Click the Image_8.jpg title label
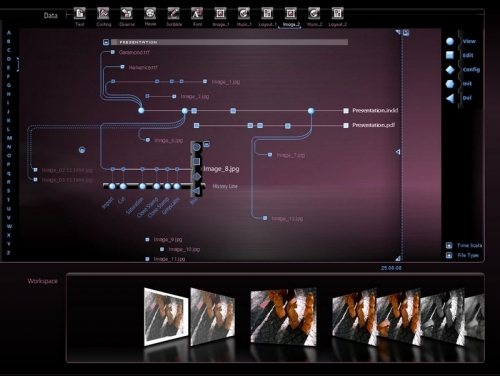Image resolution: width=500 pixels, height=376 pixels. [x=221, y=169]
